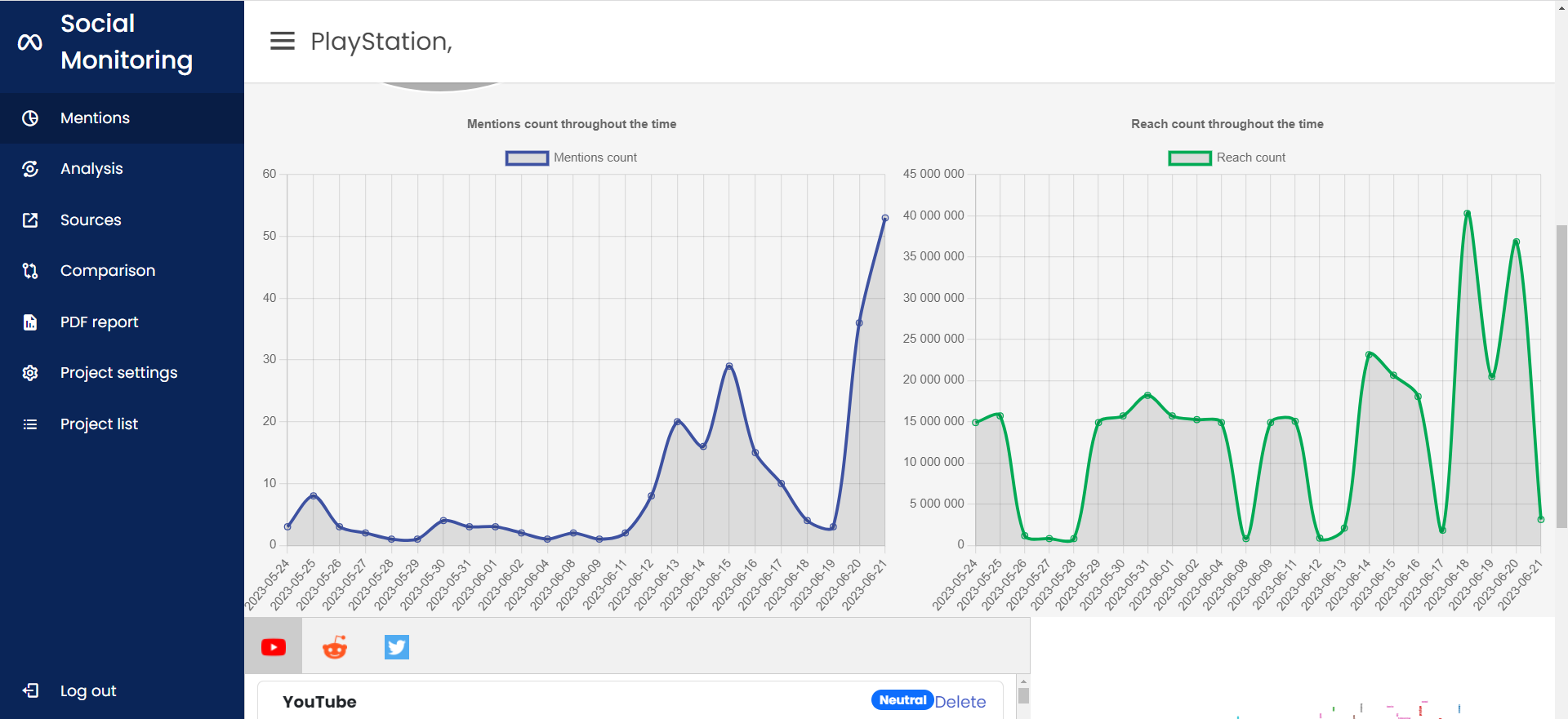This screenshot has height=719, width=1568.
Task: Click the mentions list scrollbar up arrow
Action: click(x=1023, y=681)
